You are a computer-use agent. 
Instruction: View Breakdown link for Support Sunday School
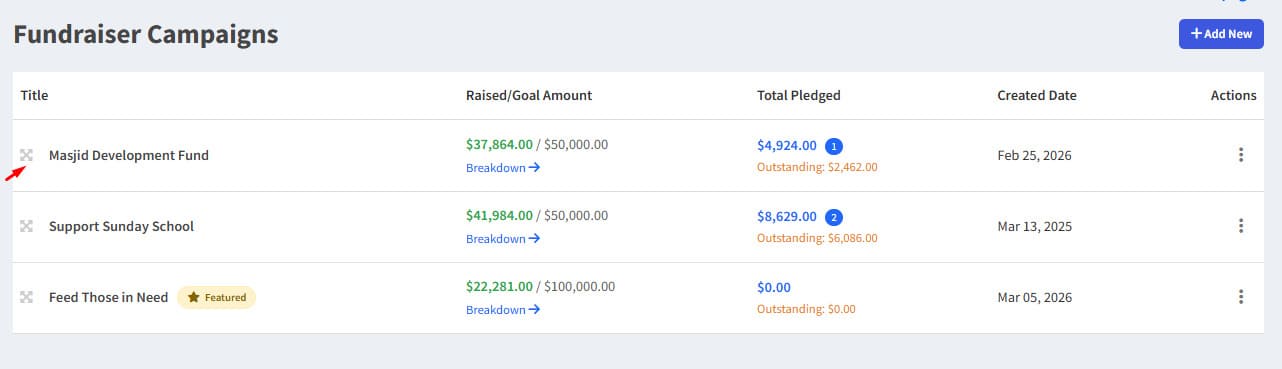503,239
